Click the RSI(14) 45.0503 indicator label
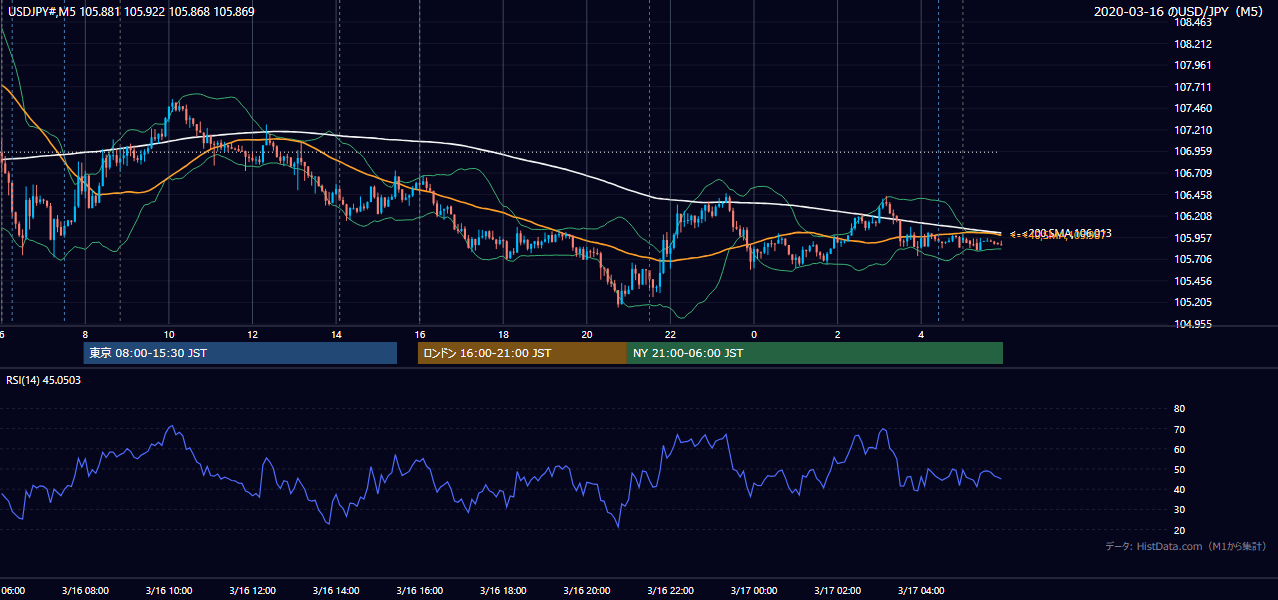Viewport: 1278px width, 600px height. 44,380
